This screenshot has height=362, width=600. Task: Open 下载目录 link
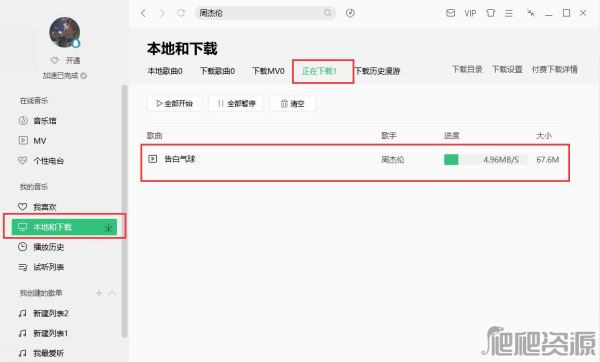(x=467, y=70)
